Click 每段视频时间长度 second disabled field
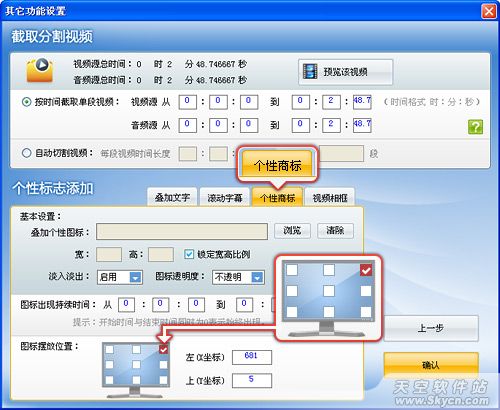The width and height of the screenshot is (500, 410). click(x=218, y=154)
